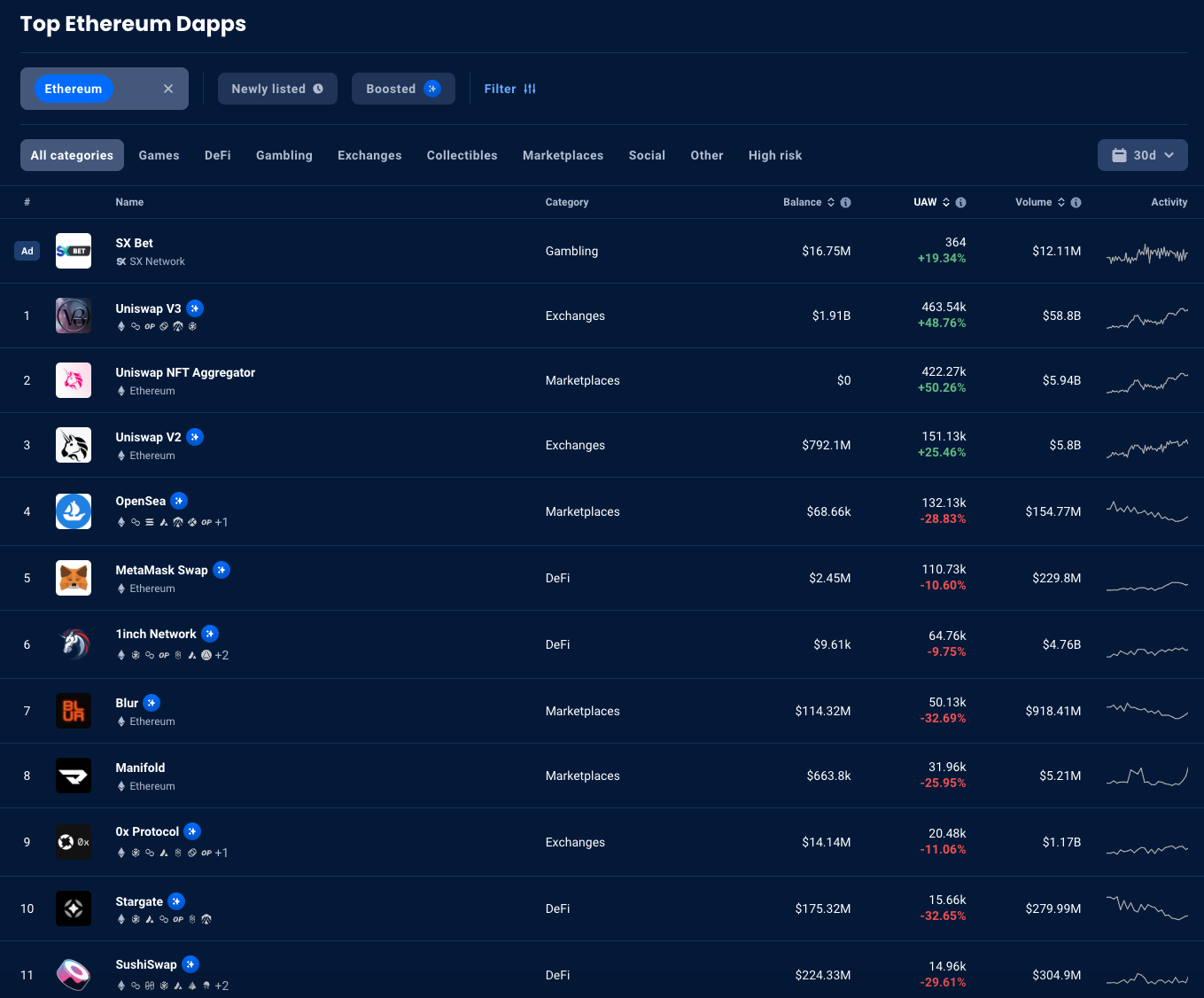Open the Uniswap NFT Aggregator link
The image size is (1204, 998).
(185, 372)
